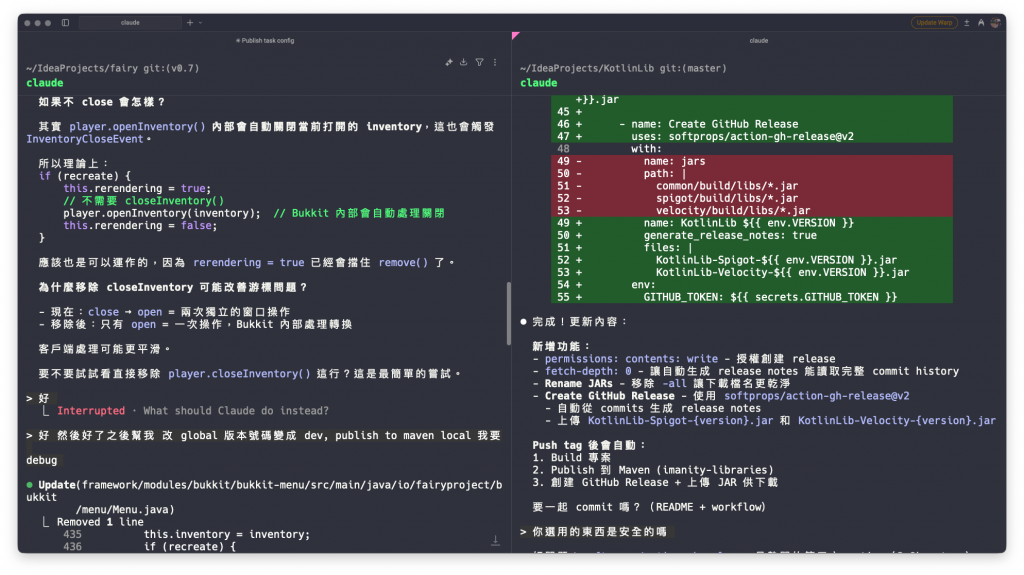Screen dimensions: 1024x575
Task: Click the left pane vertical scrollbar thumb
Action: [x=509, y=314]
